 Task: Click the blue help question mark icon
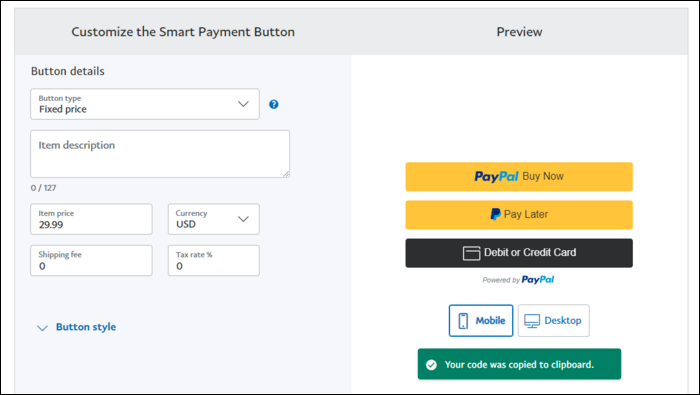pos(274,104)
